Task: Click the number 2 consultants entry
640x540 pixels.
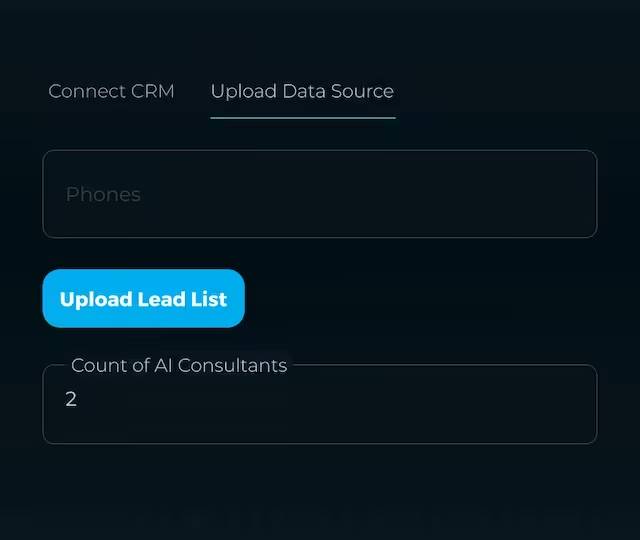Action: pos(71,399)
